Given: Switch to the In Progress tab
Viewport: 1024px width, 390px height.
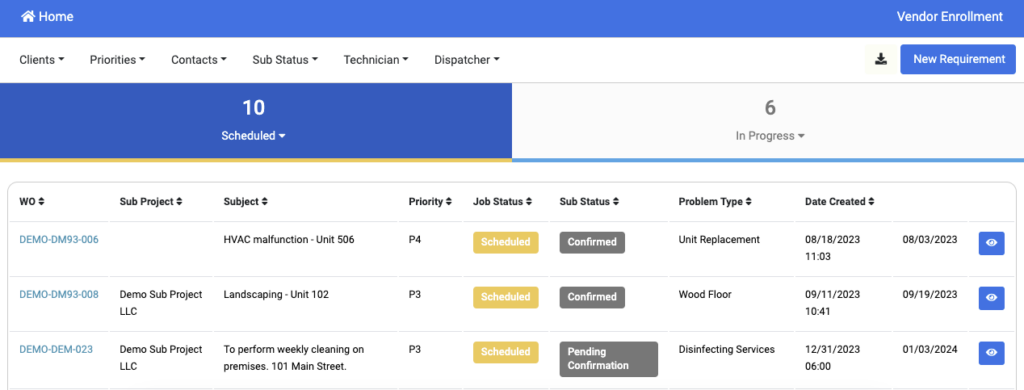Looking at the screenshot, I should (x=768, y=122).
